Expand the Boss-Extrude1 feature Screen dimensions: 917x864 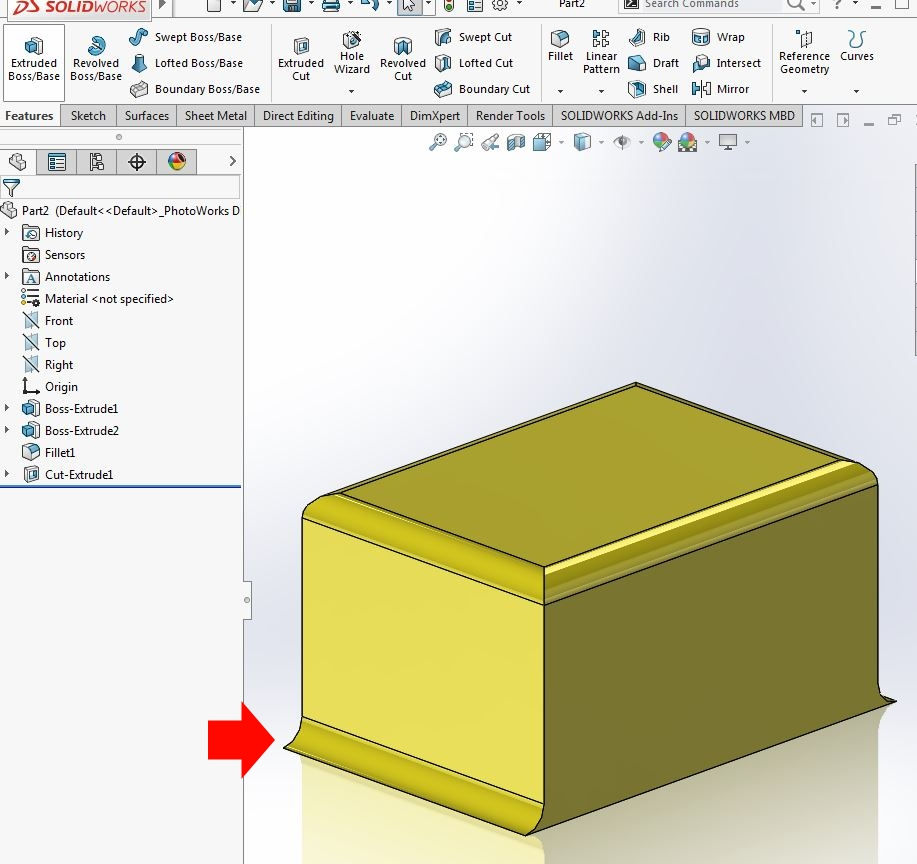(7, 408)
